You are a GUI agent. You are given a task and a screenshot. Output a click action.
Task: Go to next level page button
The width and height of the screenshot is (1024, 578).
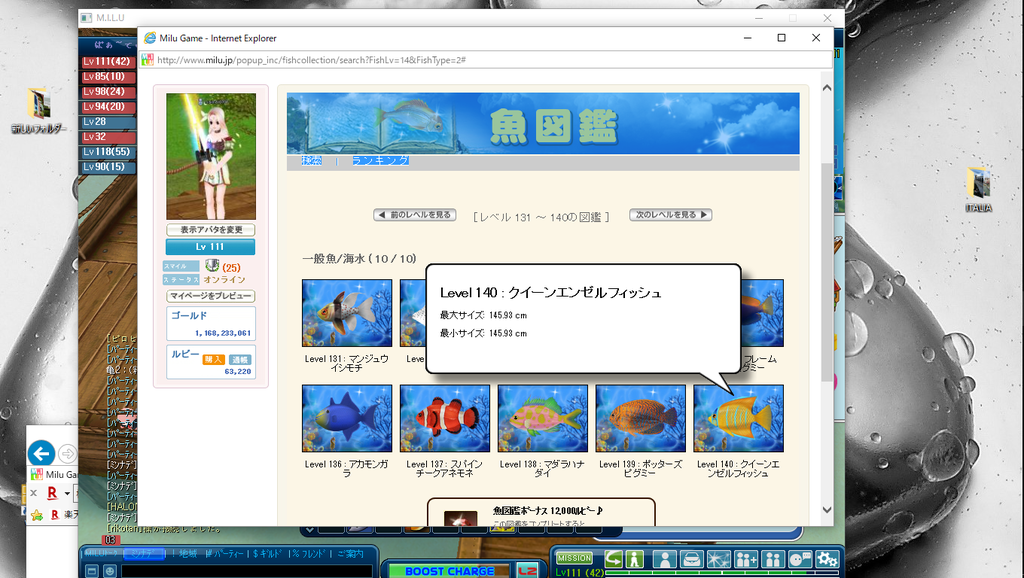(670, 215)
